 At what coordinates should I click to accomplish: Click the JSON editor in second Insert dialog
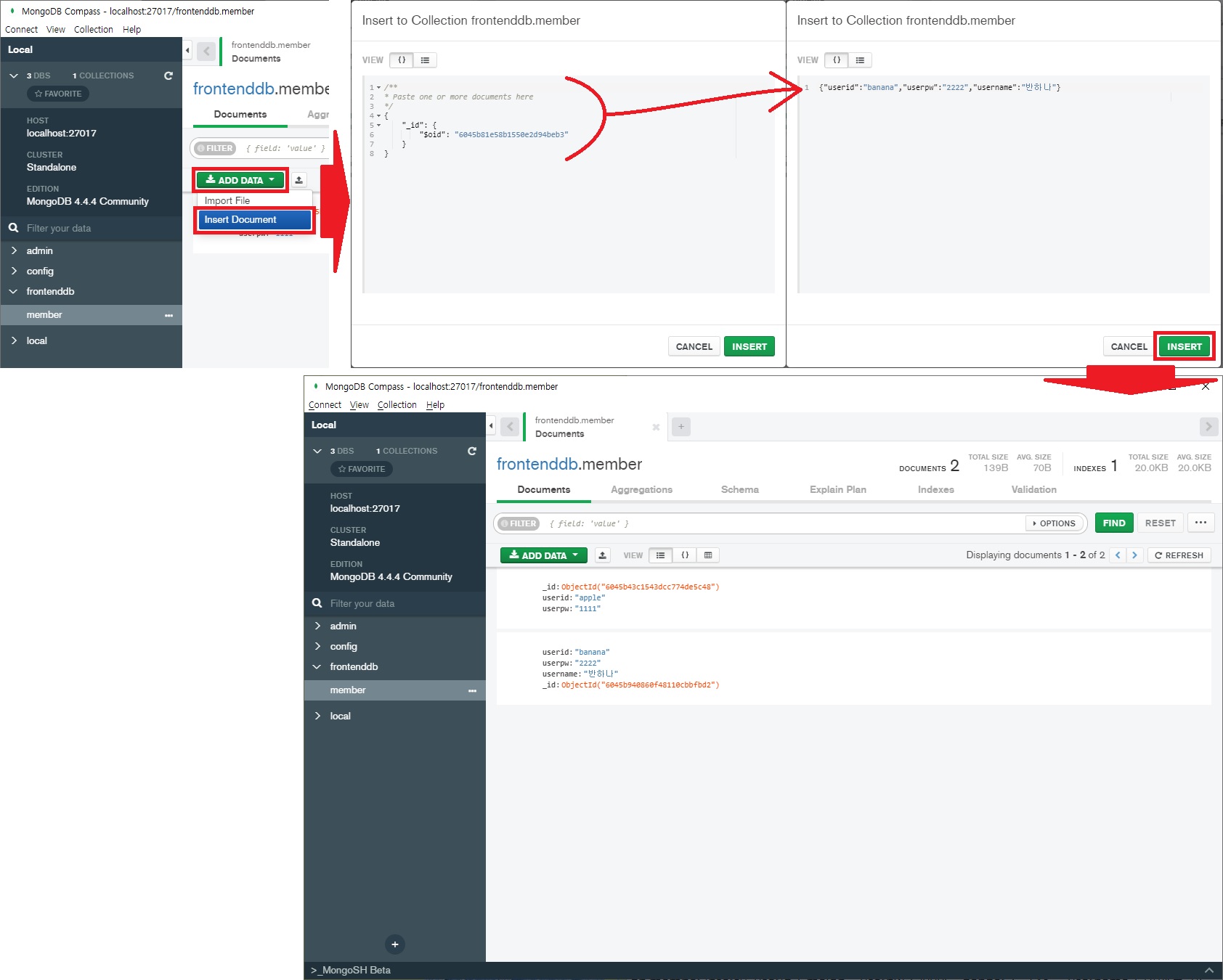click(1004, 184)
